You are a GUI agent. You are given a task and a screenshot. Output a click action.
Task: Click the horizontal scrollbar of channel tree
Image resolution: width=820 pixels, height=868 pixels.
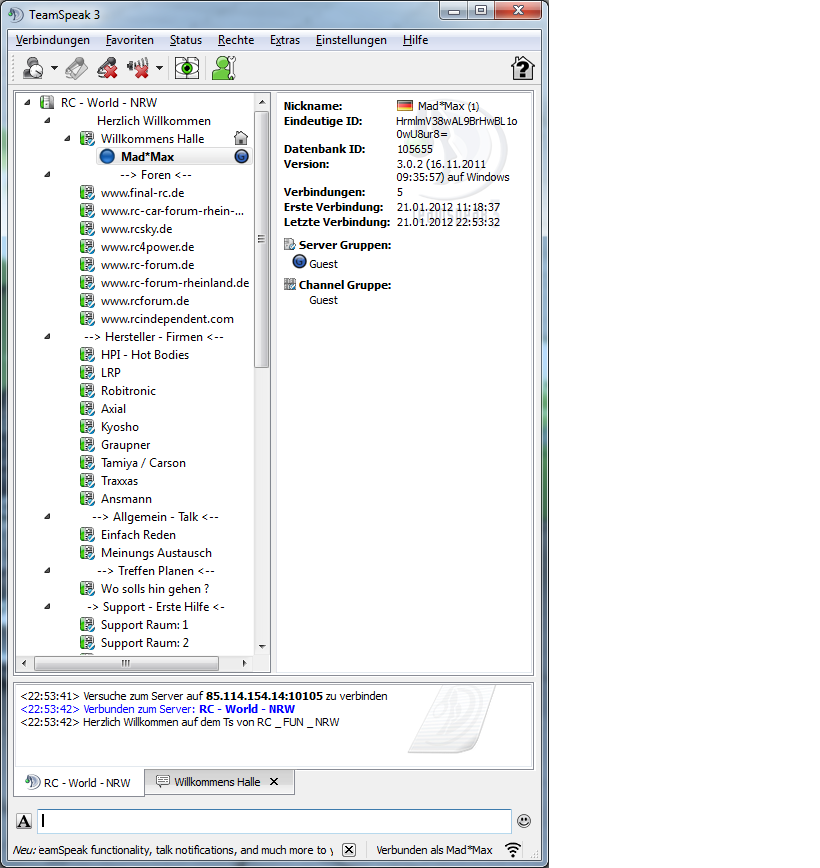click(x=126, y=663)
